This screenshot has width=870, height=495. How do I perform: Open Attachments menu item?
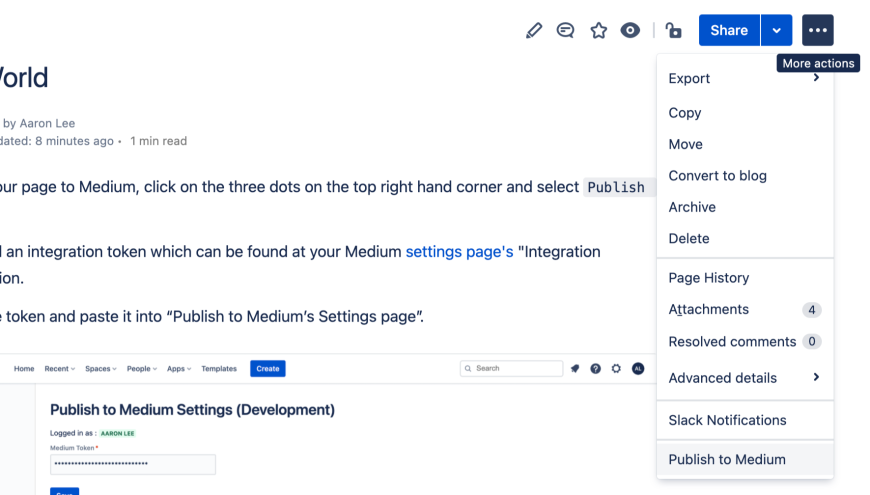(708, 310)
